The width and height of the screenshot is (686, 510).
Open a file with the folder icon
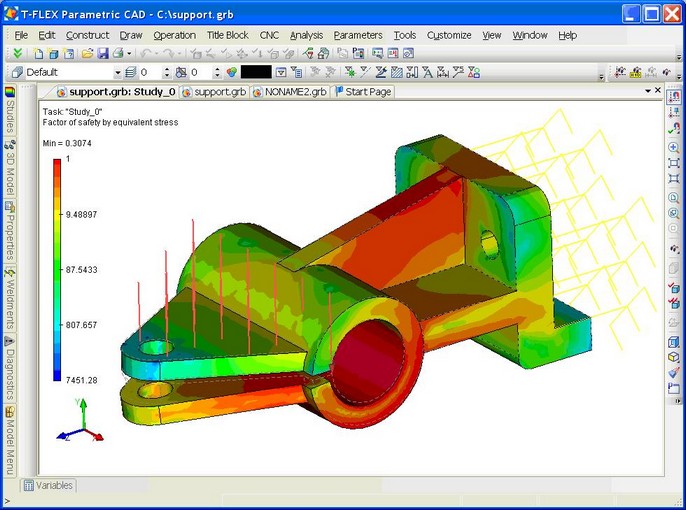point(87,53)
